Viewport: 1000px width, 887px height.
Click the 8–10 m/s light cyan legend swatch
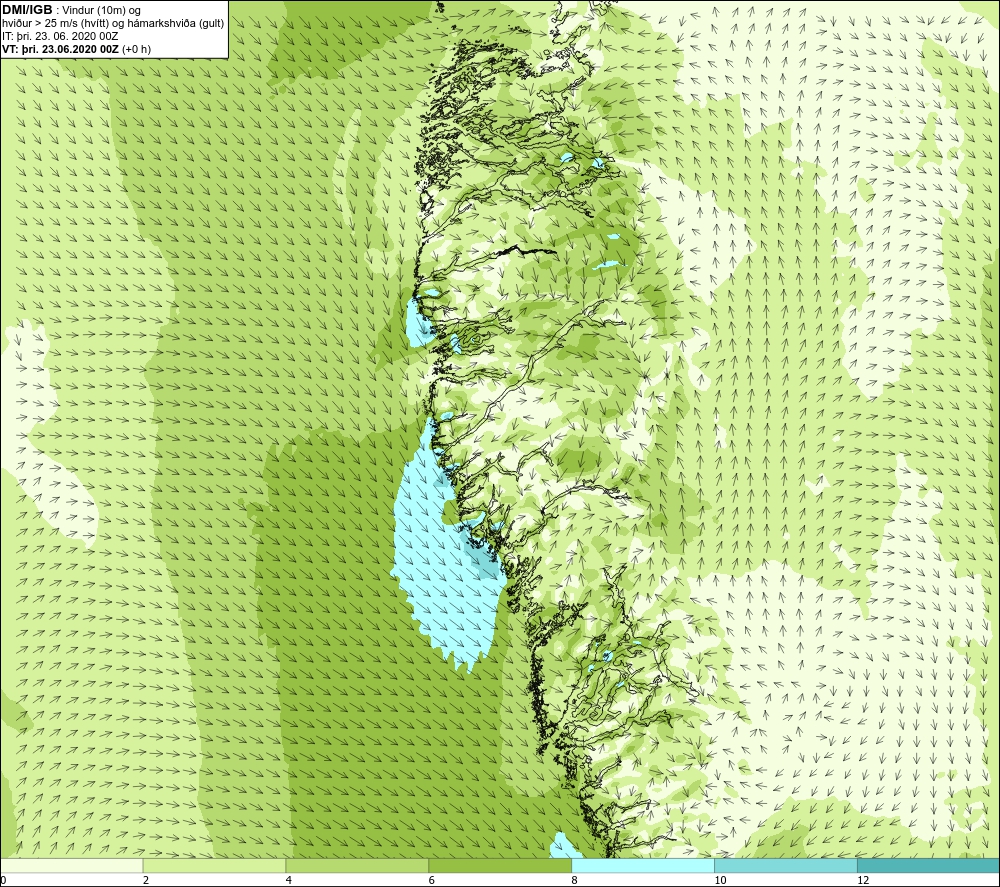coord(643,865)
